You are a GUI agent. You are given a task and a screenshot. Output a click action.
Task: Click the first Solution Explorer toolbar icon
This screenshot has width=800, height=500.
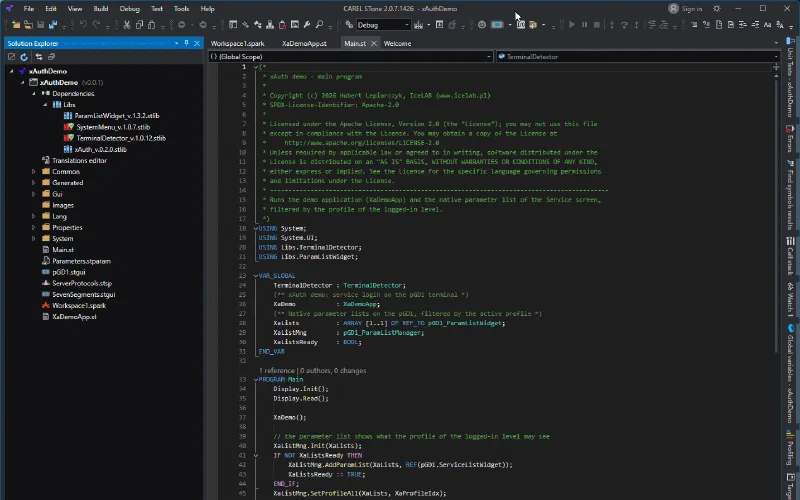11,57
